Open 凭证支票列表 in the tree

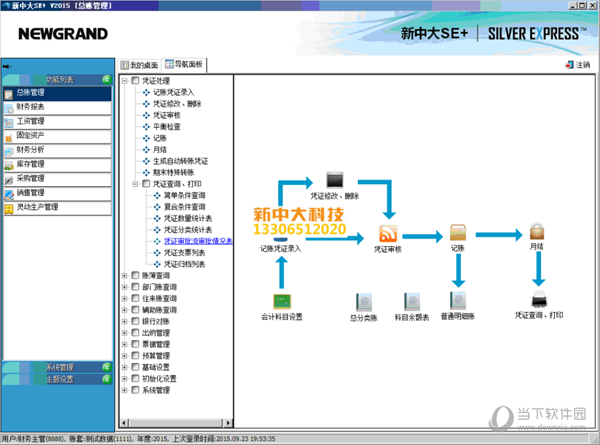point(184,253)
